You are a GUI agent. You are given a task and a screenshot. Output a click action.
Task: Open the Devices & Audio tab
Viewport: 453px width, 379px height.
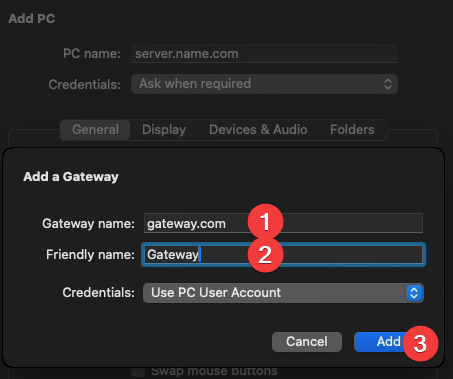tap(258, 130)
